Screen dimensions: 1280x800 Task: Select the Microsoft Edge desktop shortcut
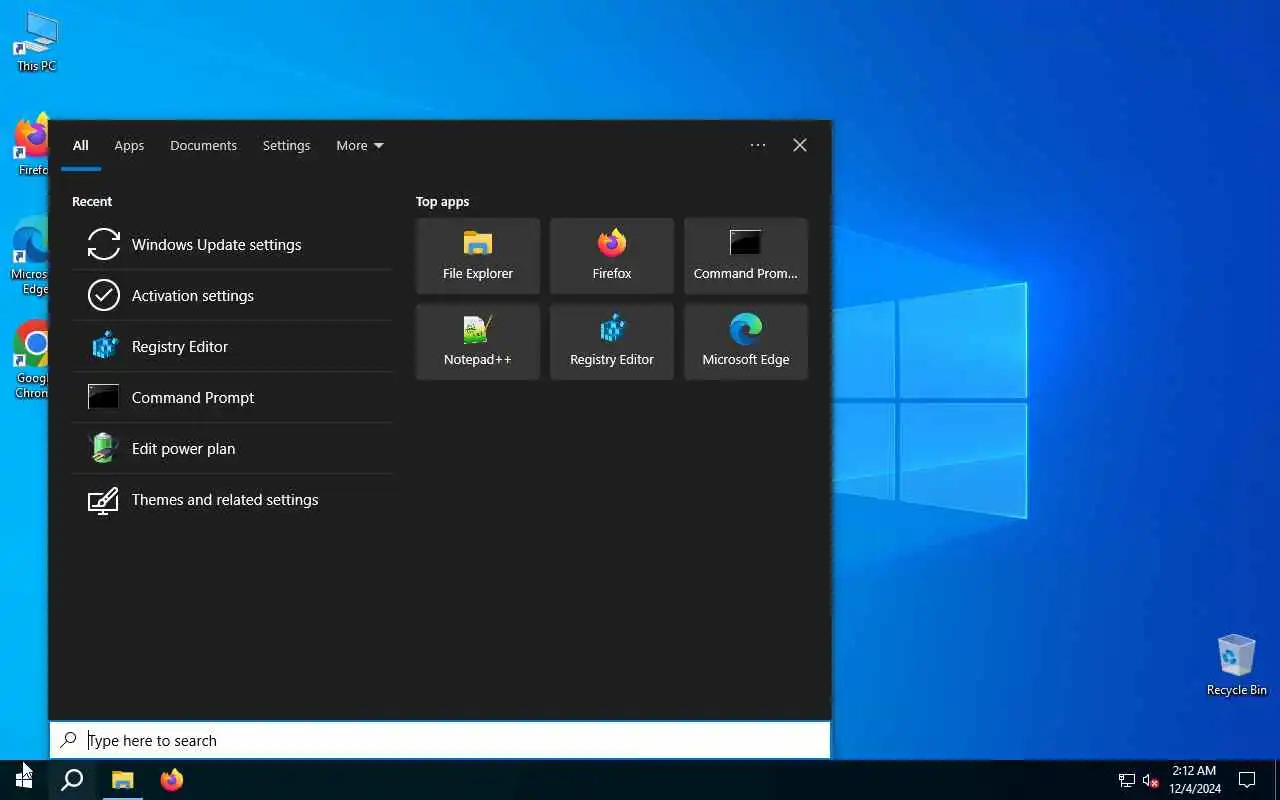tap(30, 258)
